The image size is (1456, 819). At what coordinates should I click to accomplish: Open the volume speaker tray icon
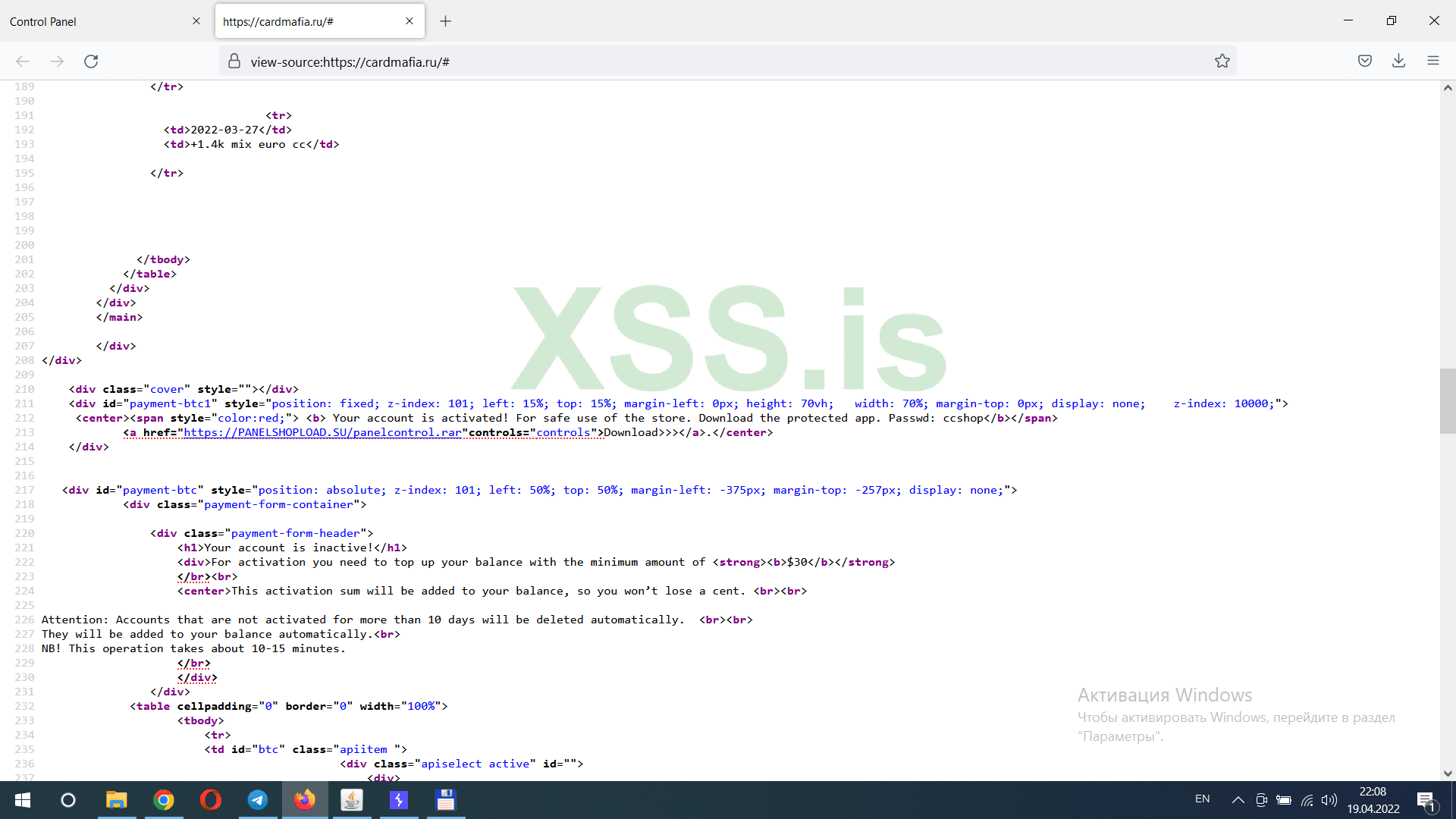pyautogui.click(x=1329, y=800)
